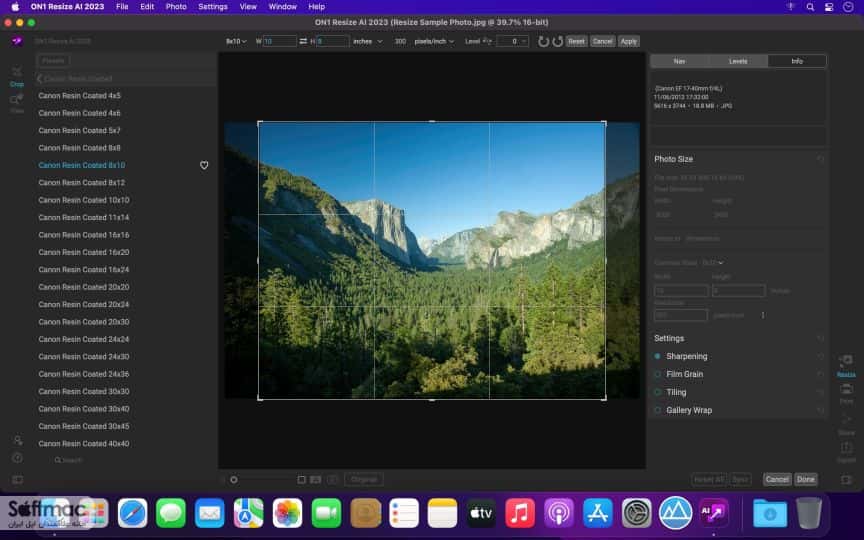This screenshot has width=864, height=540.
Task: Select Canon Resin Coated 4x6 preset
Action: (79, 113)
